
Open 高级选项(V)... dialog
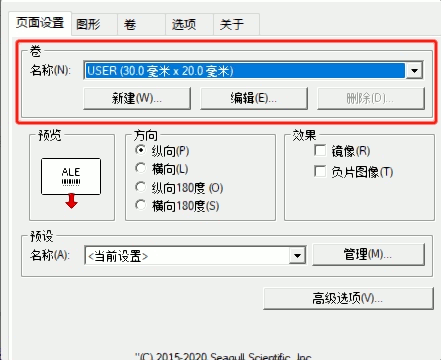pyautogui.click(x=348, y=298)
